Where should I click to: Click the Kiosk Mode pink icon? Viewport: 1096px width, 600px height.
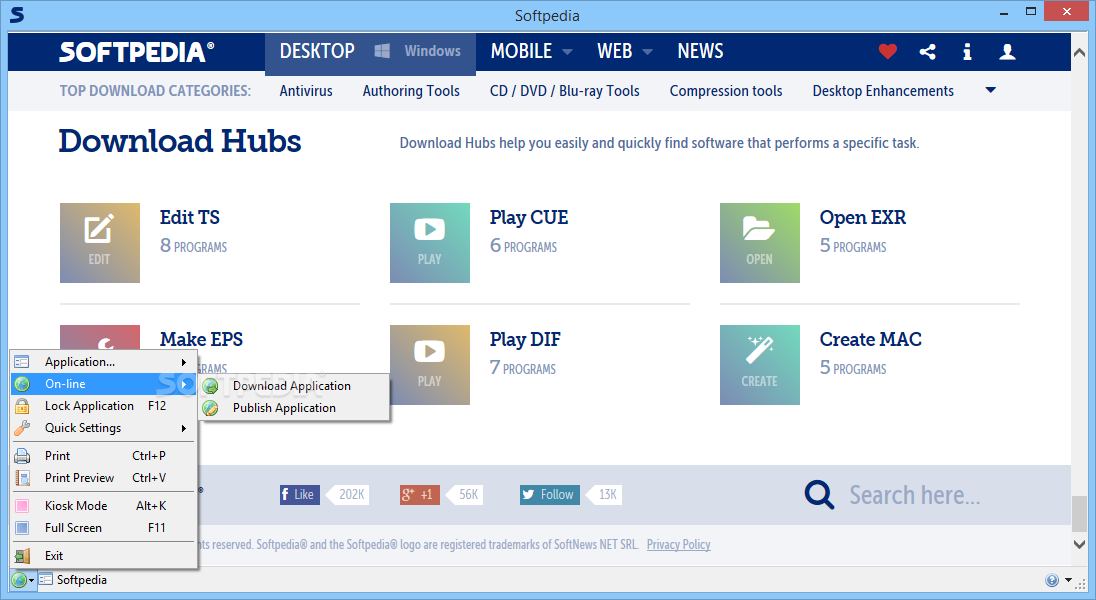tap(22, 506)
